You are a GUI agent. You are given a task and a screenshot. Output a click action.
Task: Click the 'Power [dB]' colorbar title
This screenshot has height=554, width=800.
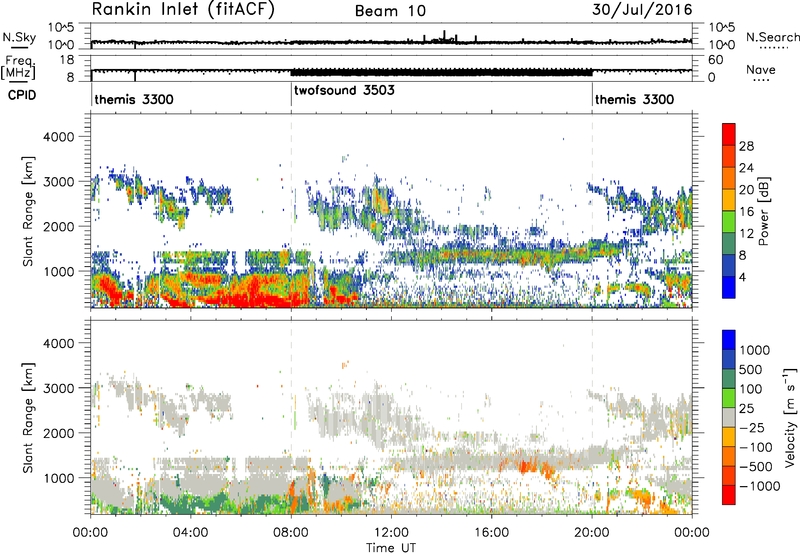pos(763,211)
